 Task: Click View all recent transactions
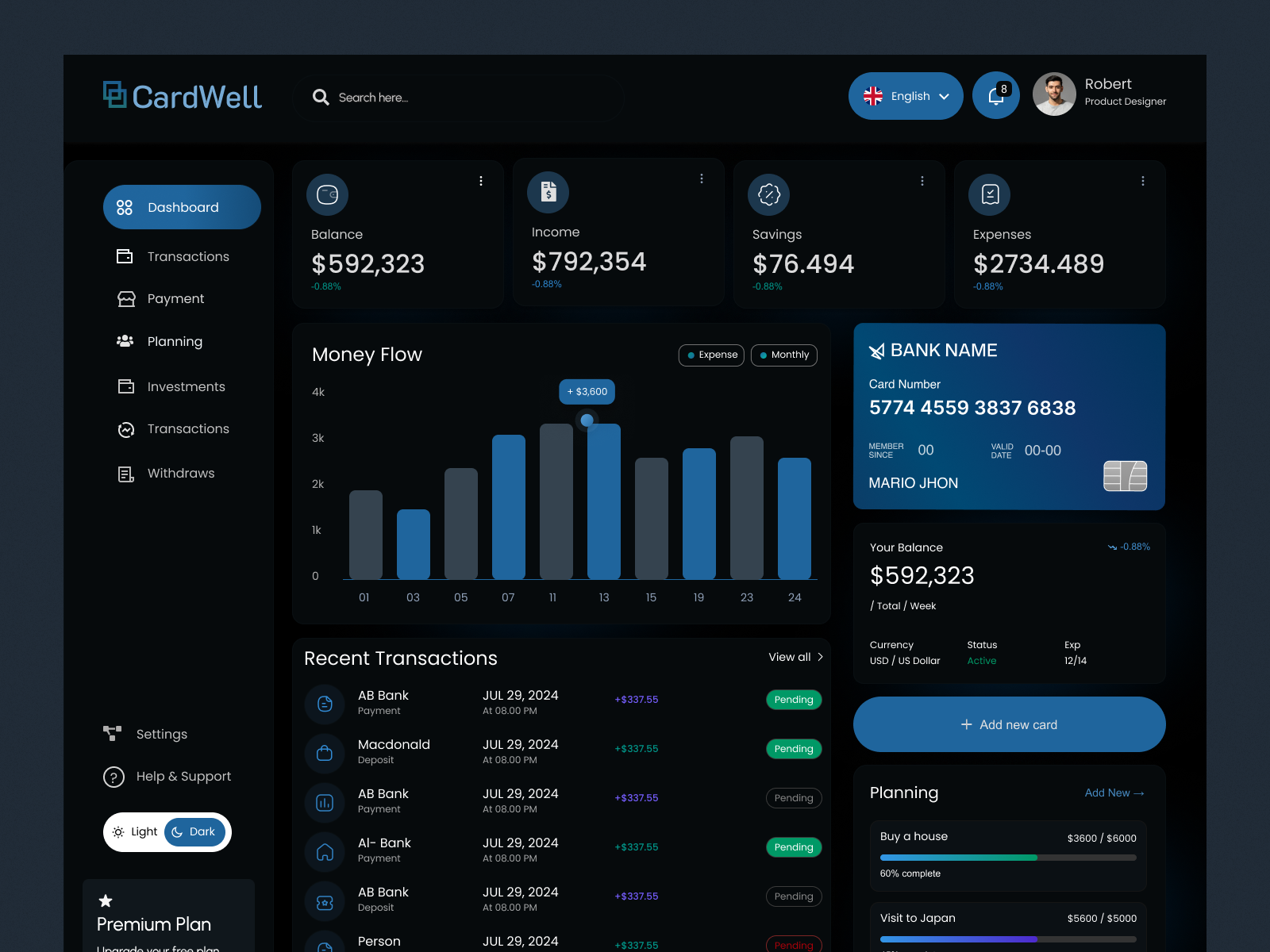tap(791, 657)
